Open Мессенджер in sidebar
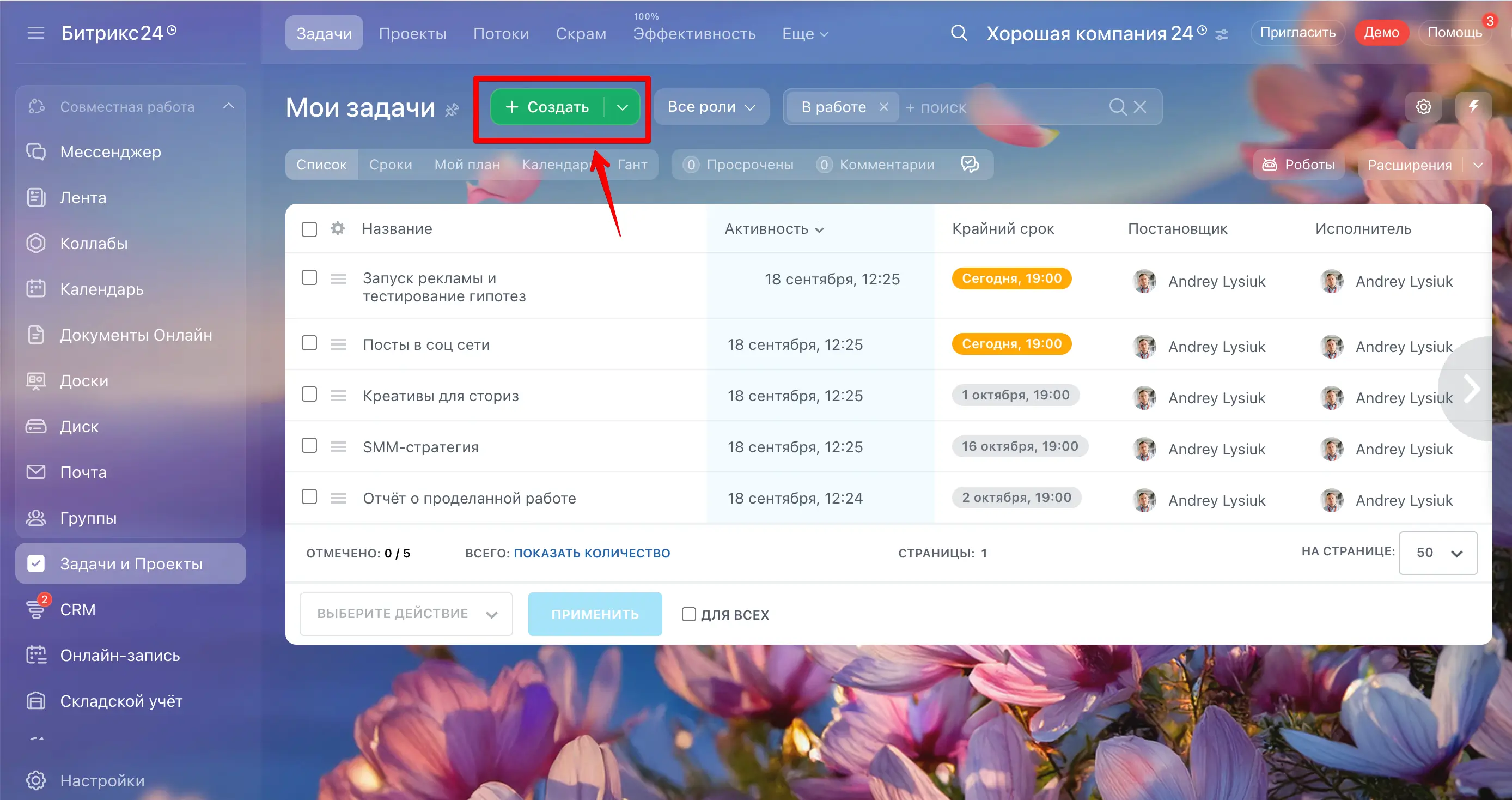The image size is (1512, 800). click(111, 152)
